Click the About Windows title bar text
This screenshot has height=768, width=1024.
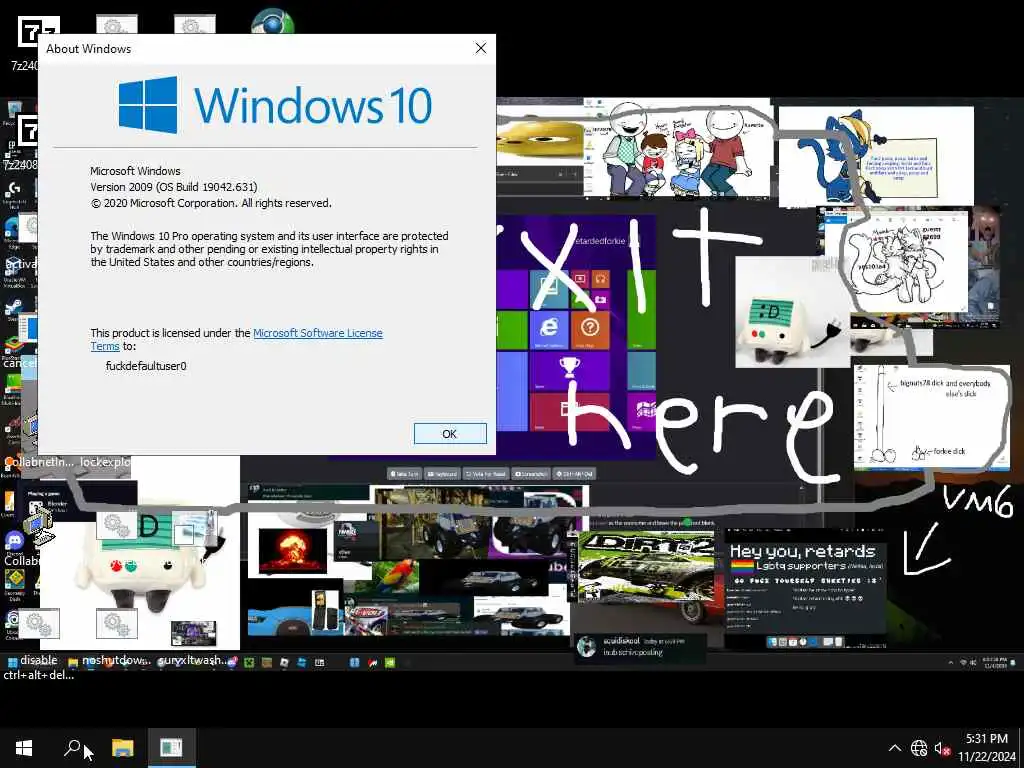point(89,49)
